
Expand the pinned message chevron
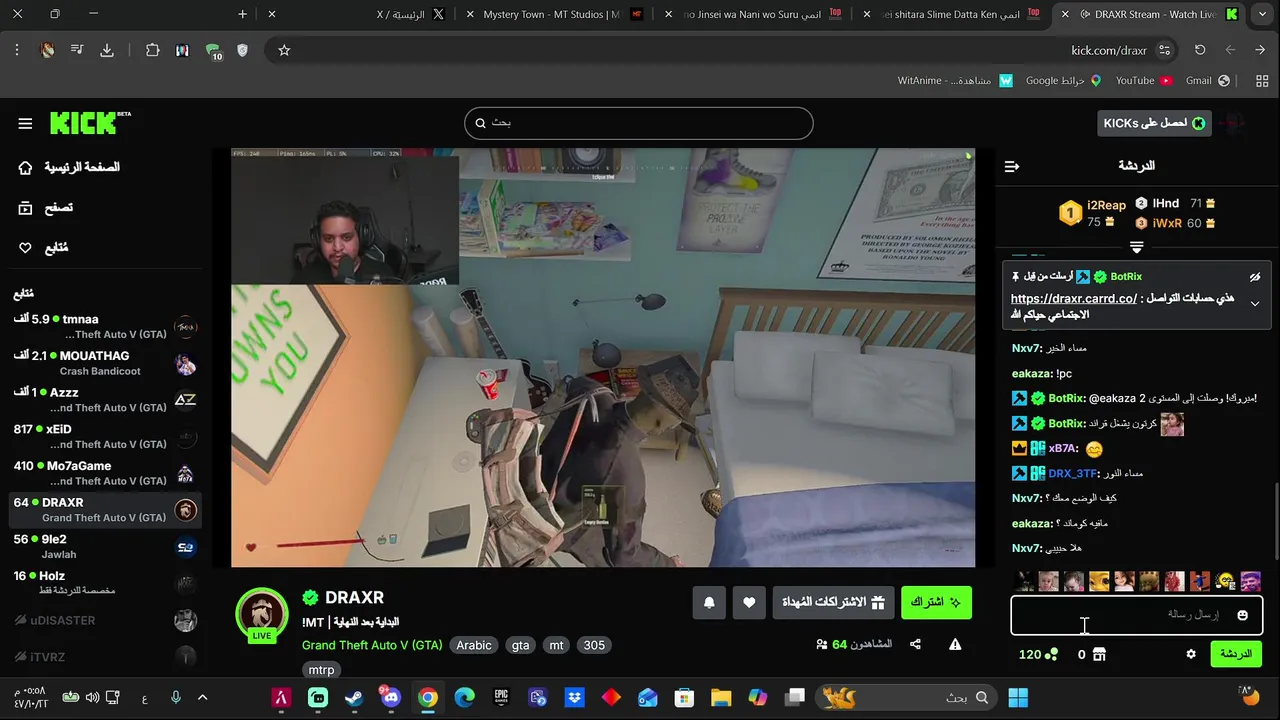click(1255, 304)
